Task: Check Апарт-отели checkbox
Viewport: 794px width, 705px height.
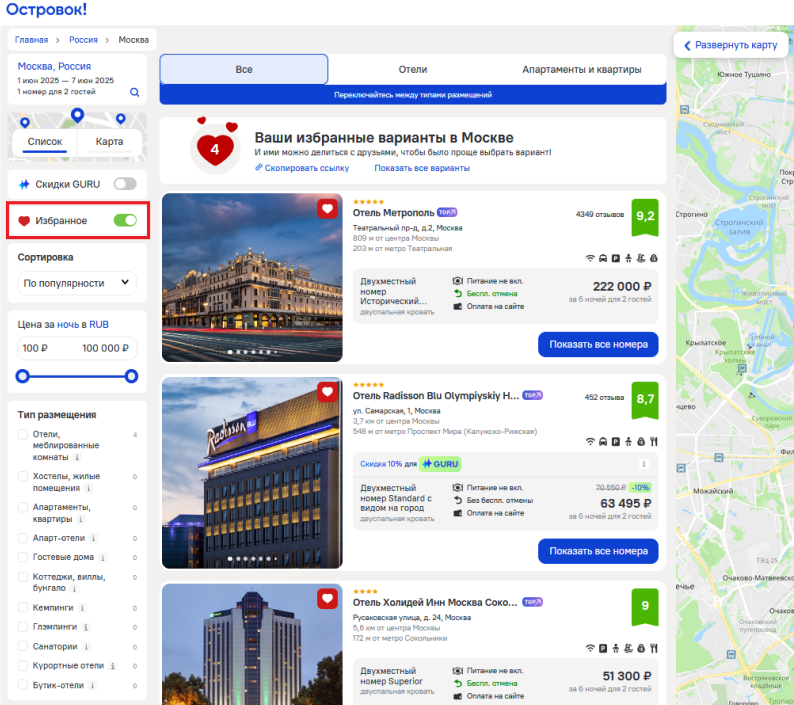Action: tap(23, 538)
